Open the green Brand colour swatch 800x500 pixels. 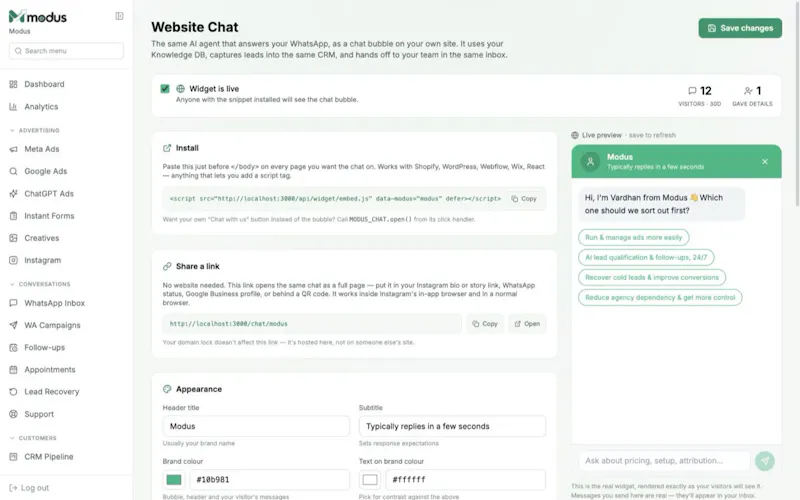[x=174, y=480]
